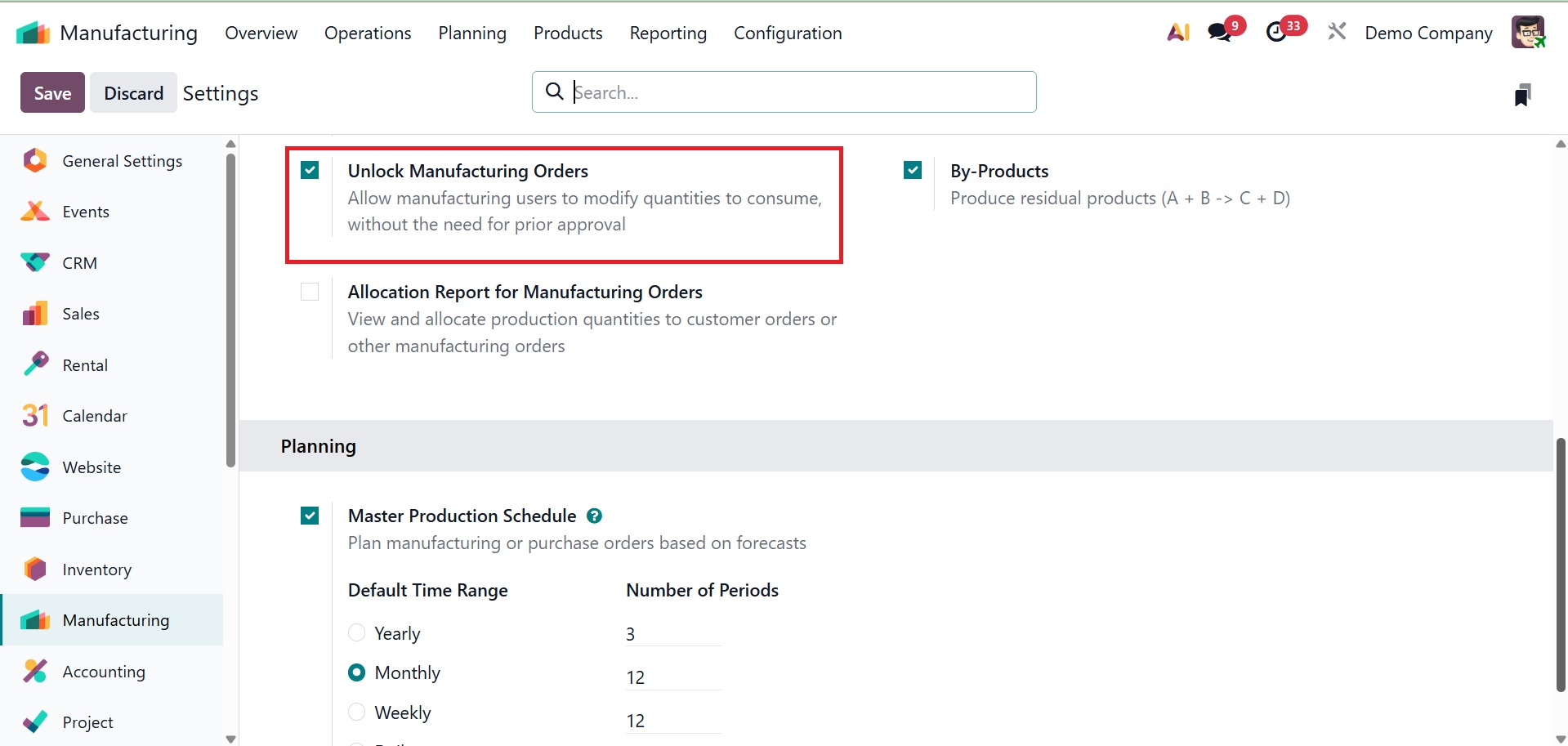This screenshot has width=1568, height=746.
Task: Click the debug tools wrench icon
Action: [x=1337, y=33]
